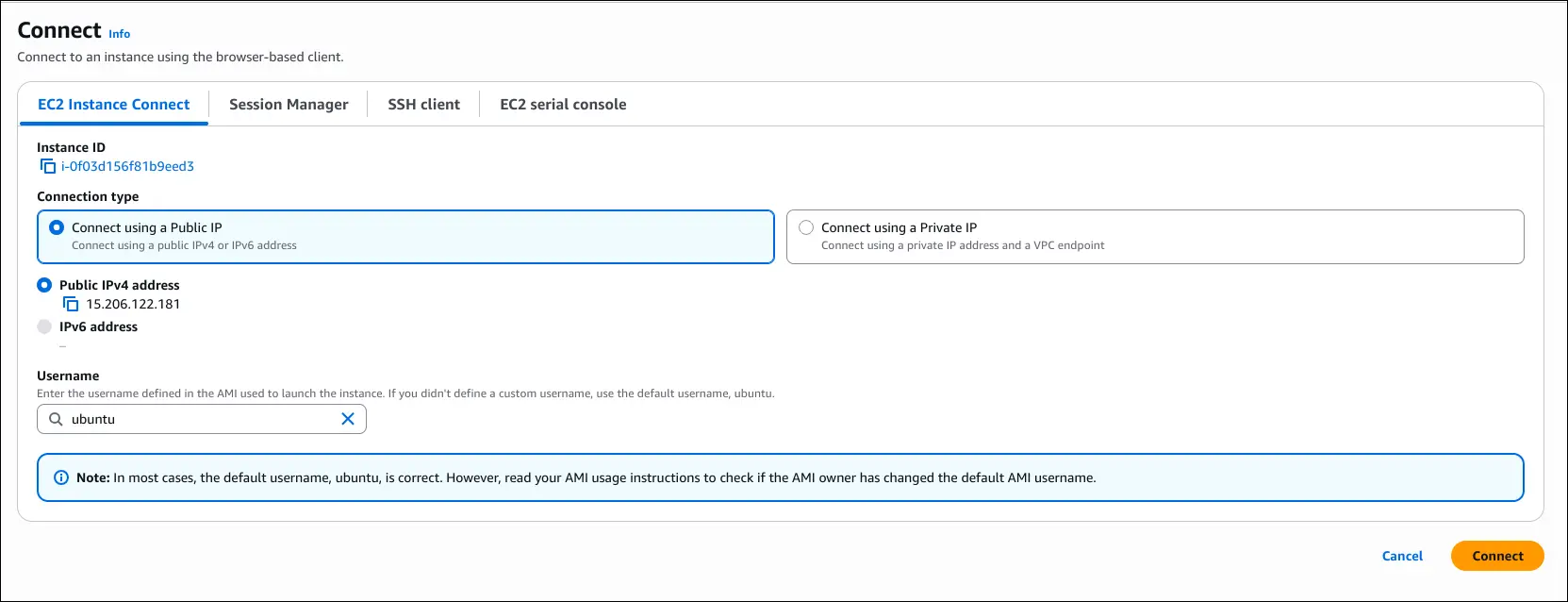Choose the Public IPv4 address radio button

click(x=44, y=285)
